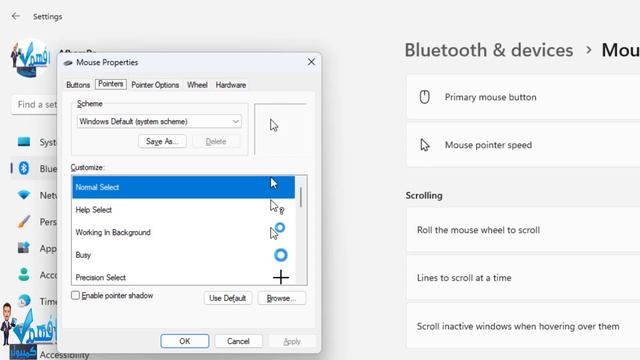Screen dimensions: 640x360
Task: Click the Working In Background pointer icon
Action: 277,231
